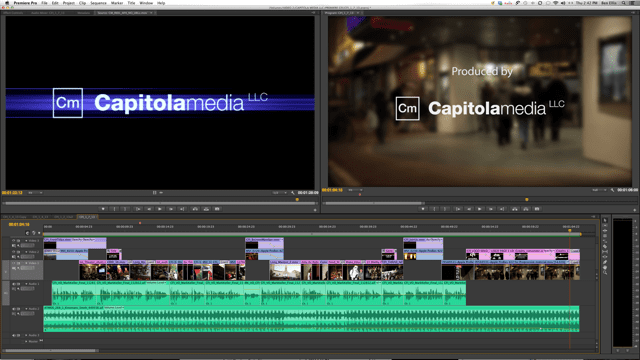
Task: Select the Track Select tool
Action: pyautogui.click(x=605, y=226)
